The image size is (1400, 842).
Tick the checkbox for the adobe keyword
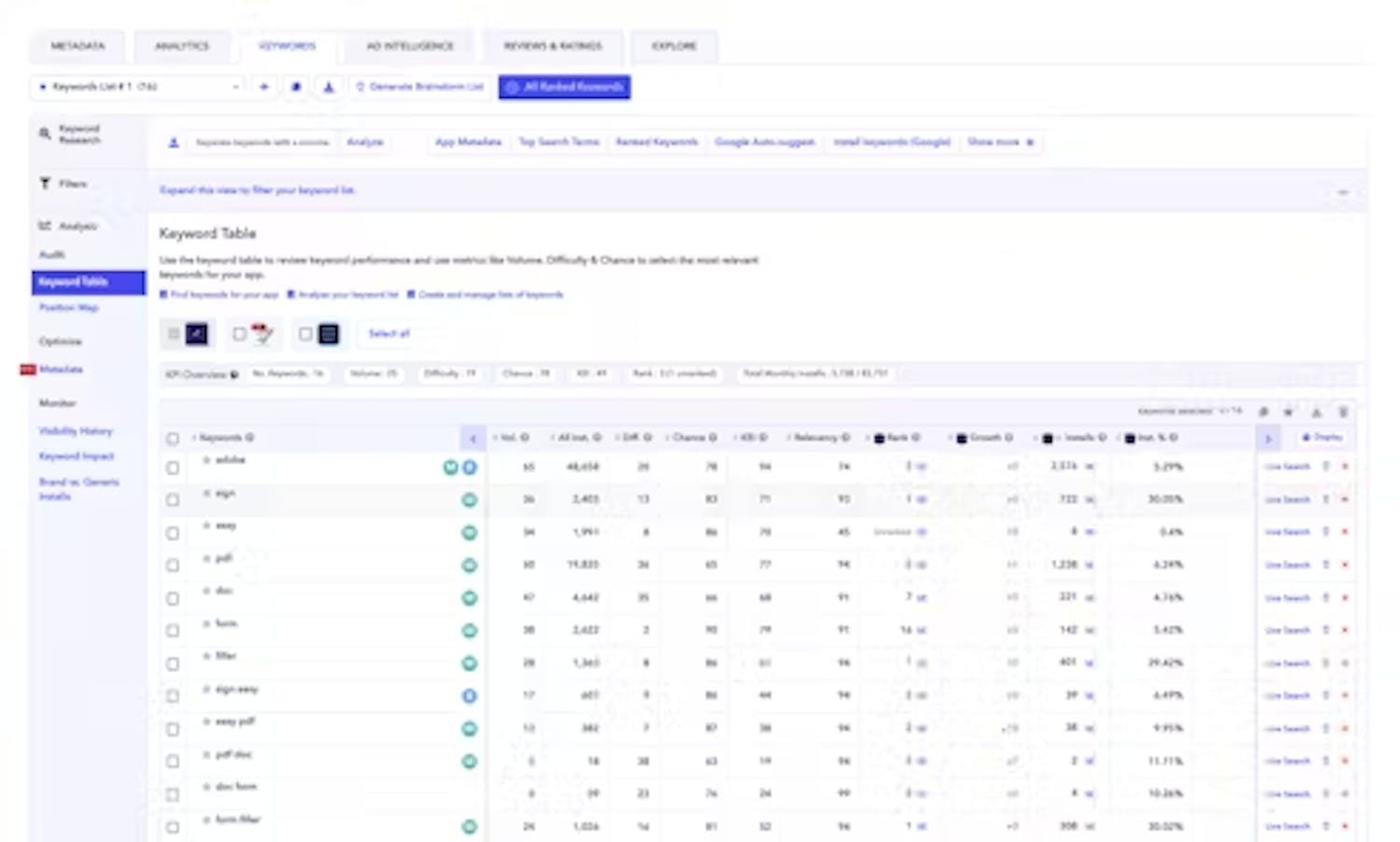[173, 467]
